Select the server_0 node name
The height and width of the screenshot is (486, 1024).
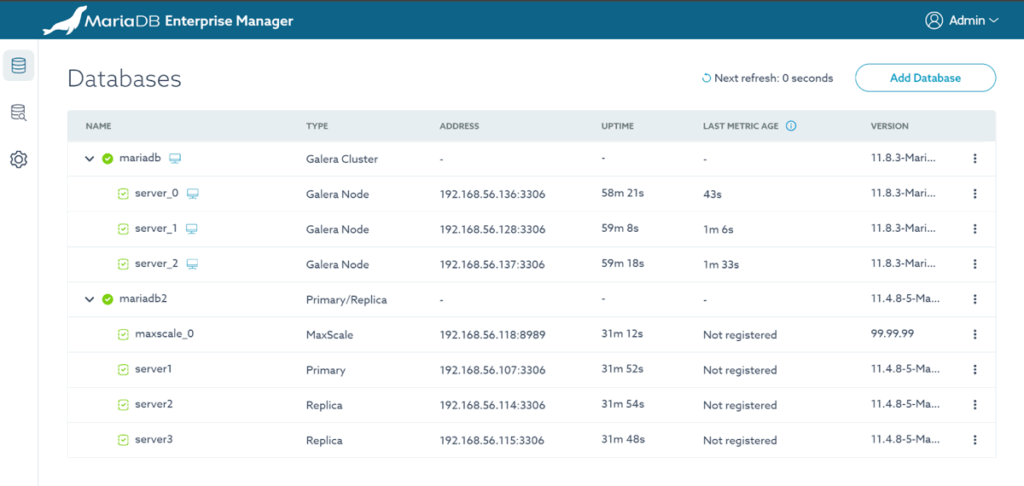[x=157, y=193]
